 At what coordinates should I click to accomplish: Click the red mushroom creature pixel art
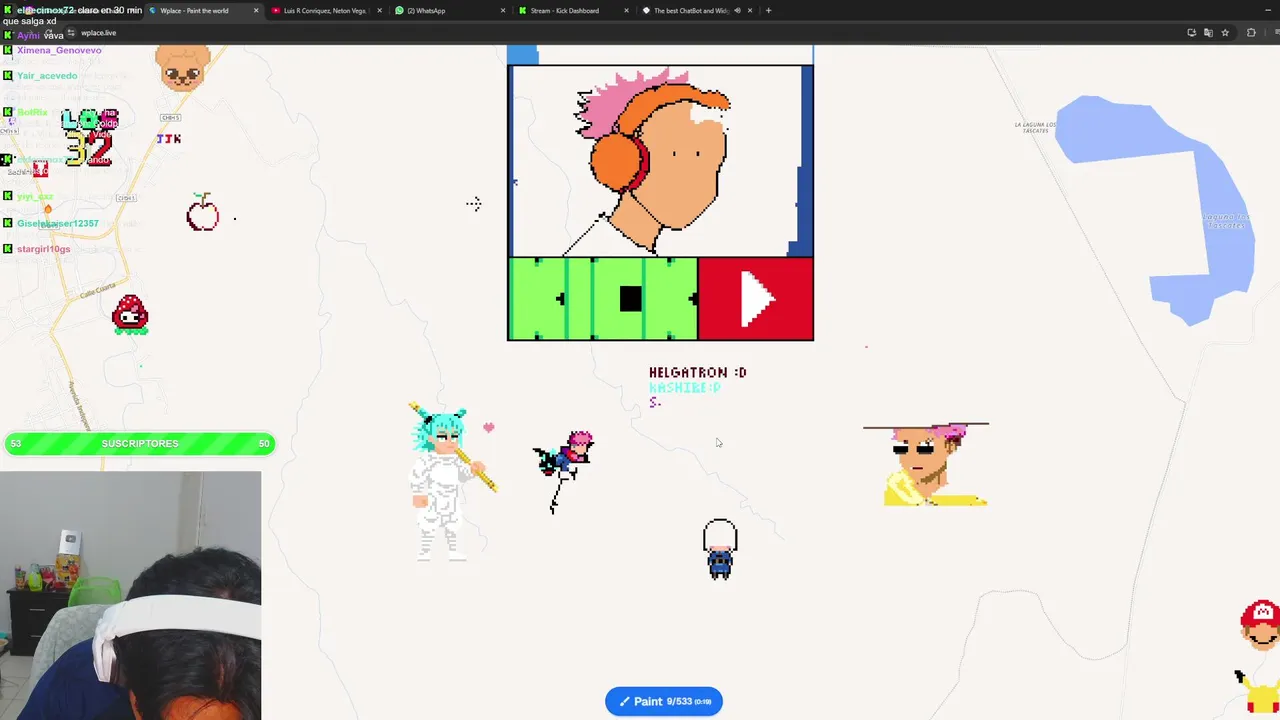pyautogui.click(x=130, y=315)
